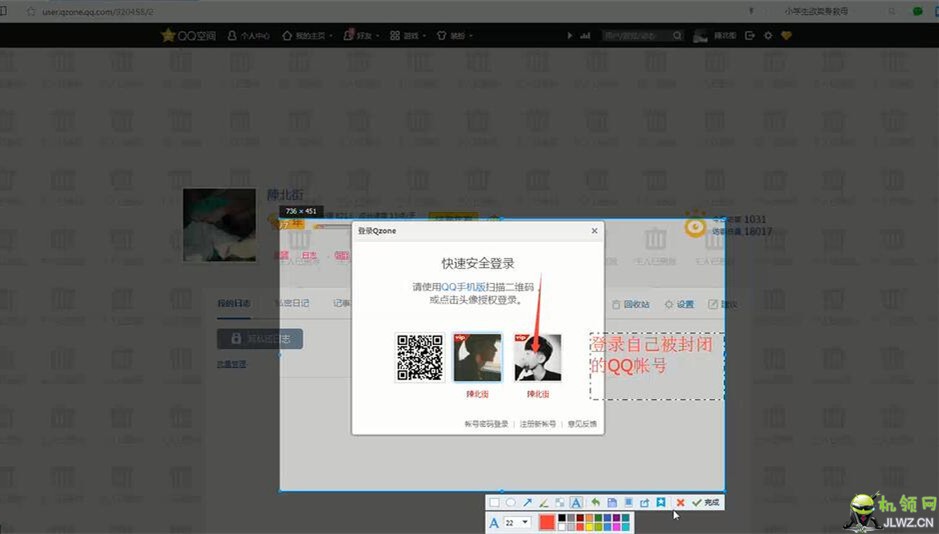This screenshot has width=939, height=534.
Task: Switch to 我的日志 tab
Action: point(234,304)
